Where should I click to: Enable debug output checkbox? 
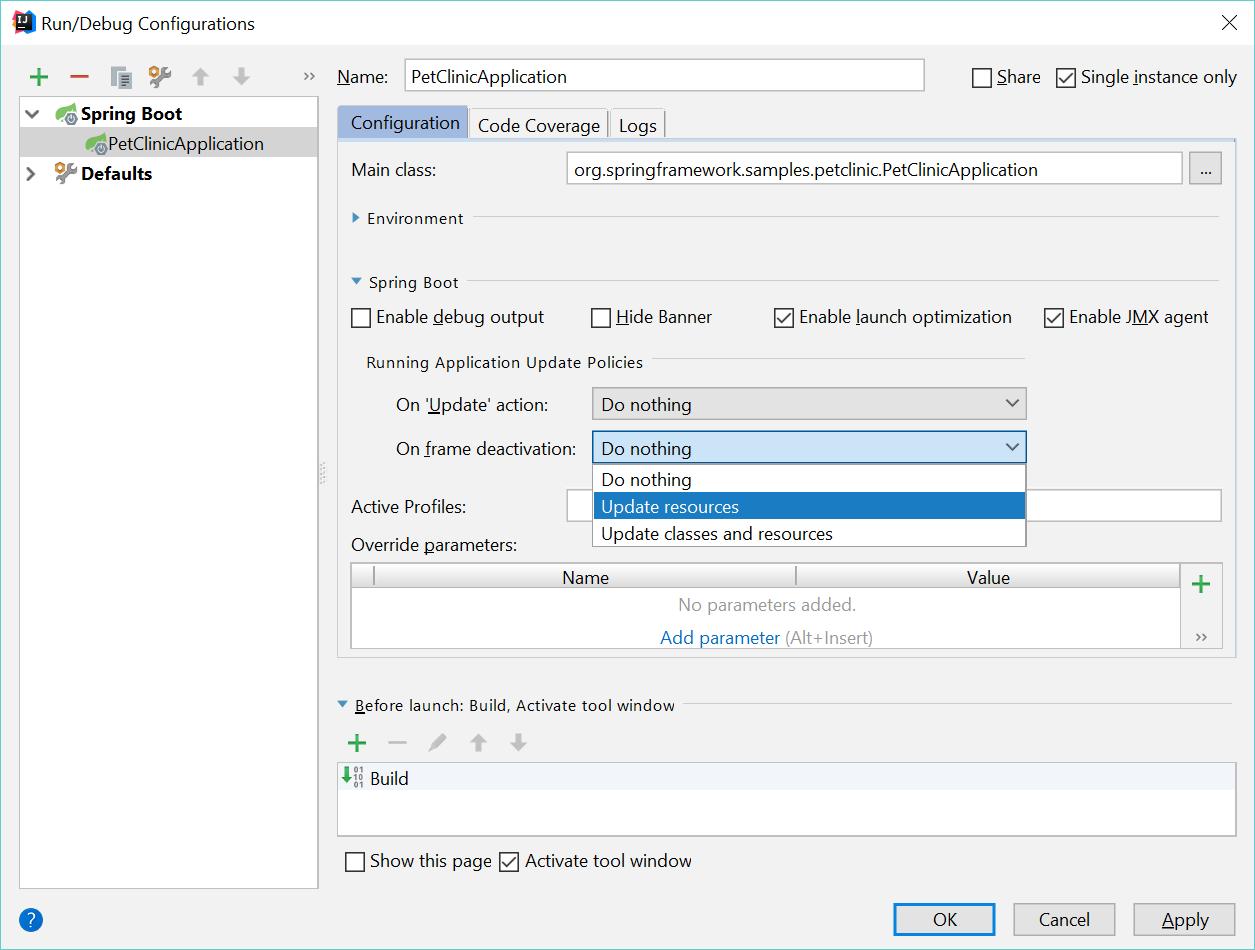(361, 318)
